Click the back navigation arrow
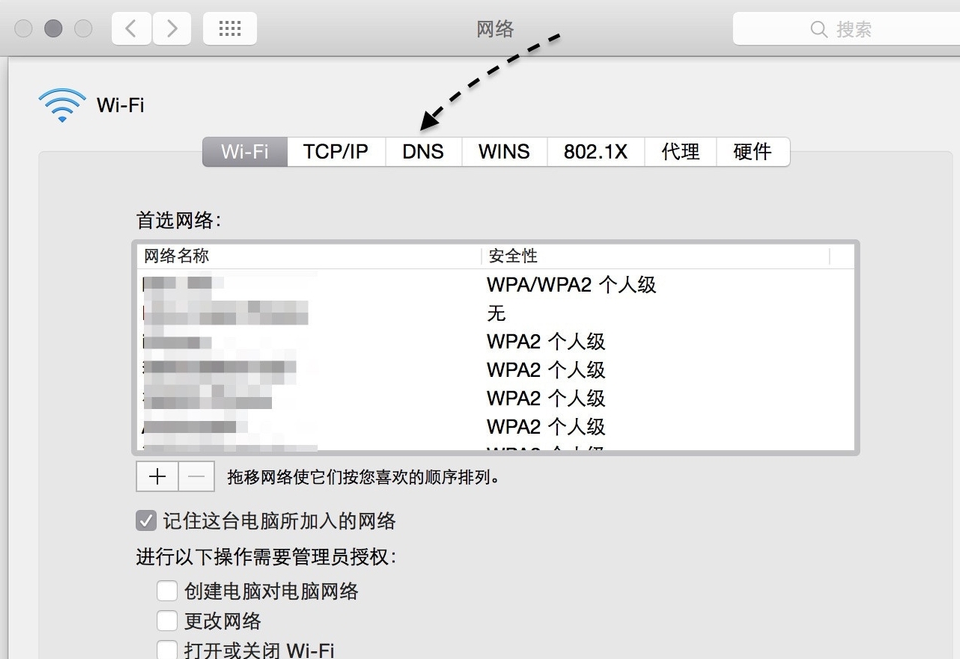 click(130, 28)
